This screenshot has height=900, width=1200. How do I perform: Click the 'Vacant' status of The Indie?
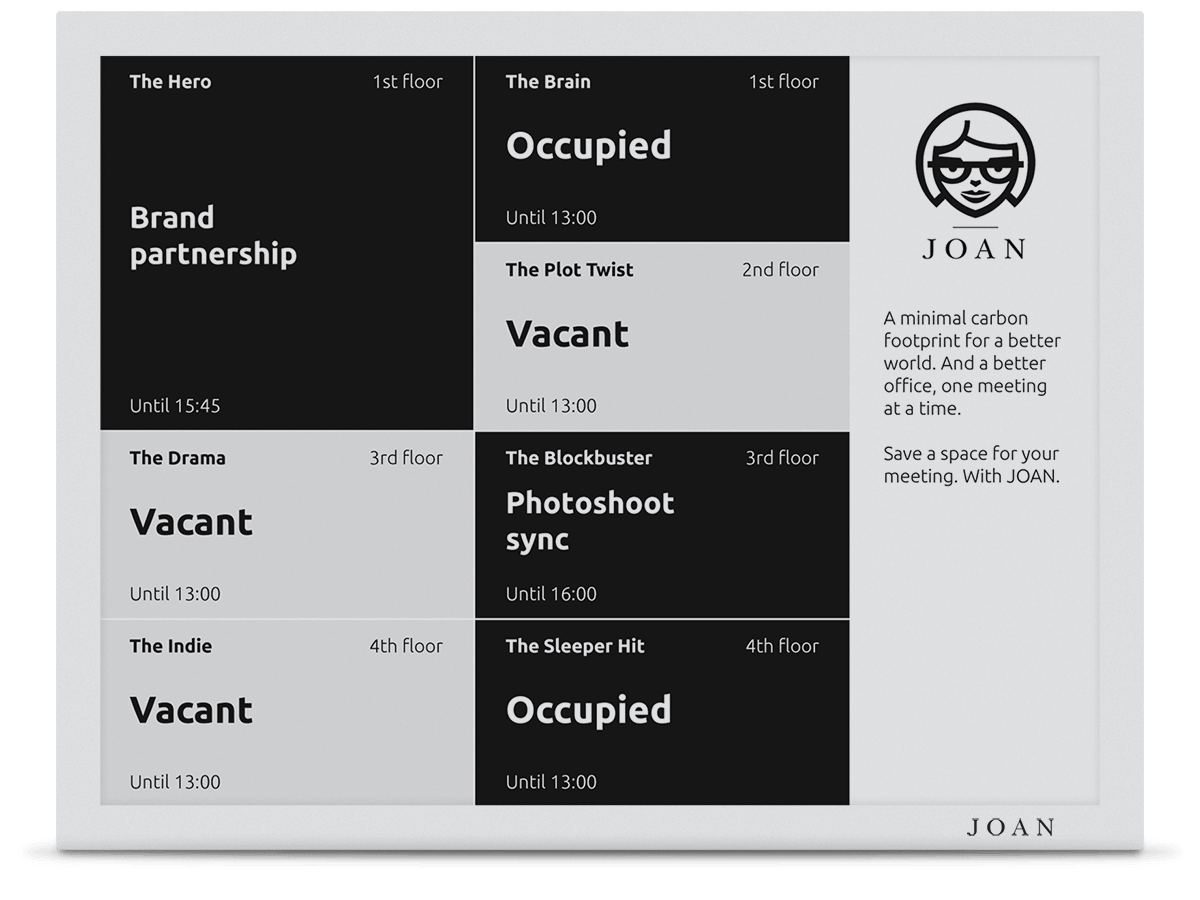191,710
